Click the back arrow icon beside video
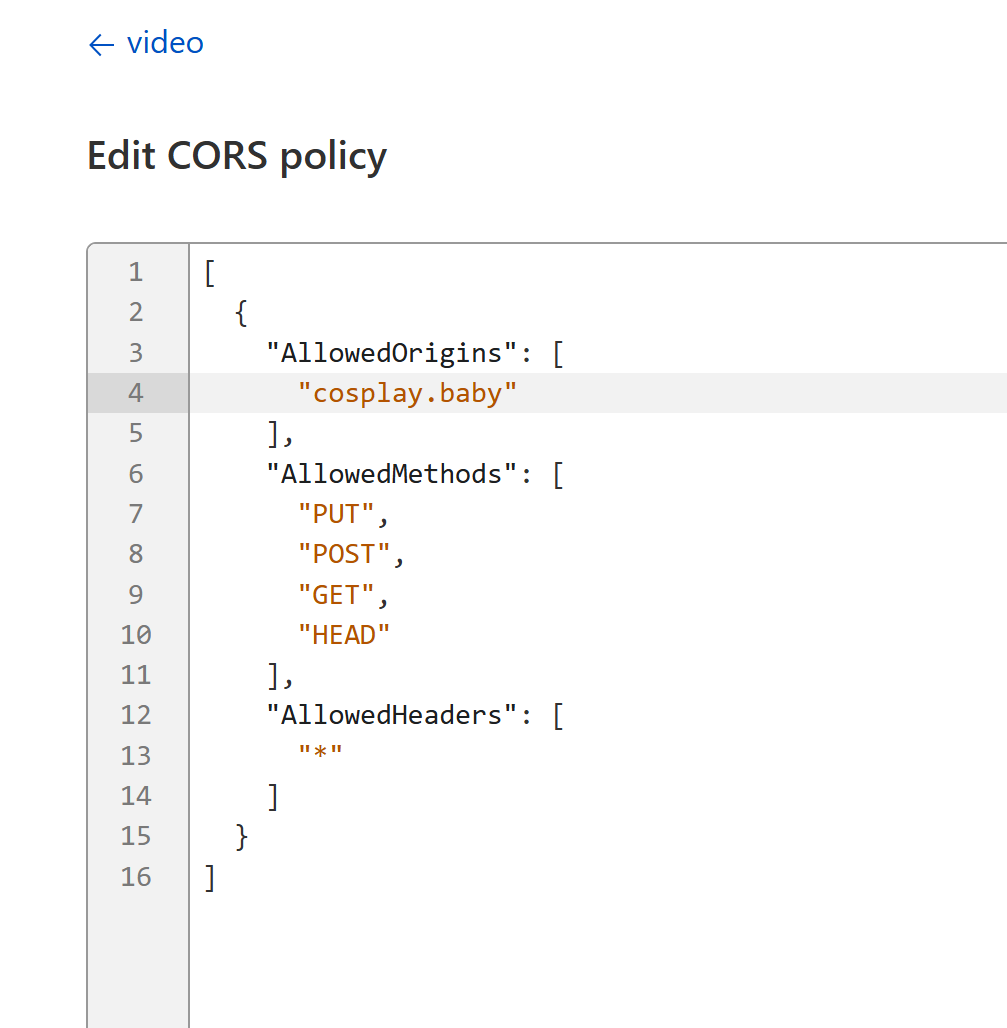1007x1028 pixels. pyautogui.click(x=101, y=45)
